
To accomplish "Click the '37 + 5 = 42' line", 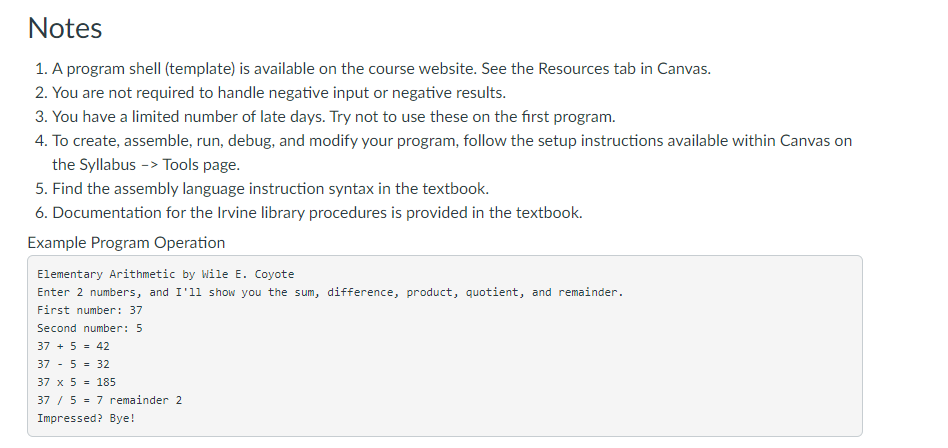I will click(73, 346).
